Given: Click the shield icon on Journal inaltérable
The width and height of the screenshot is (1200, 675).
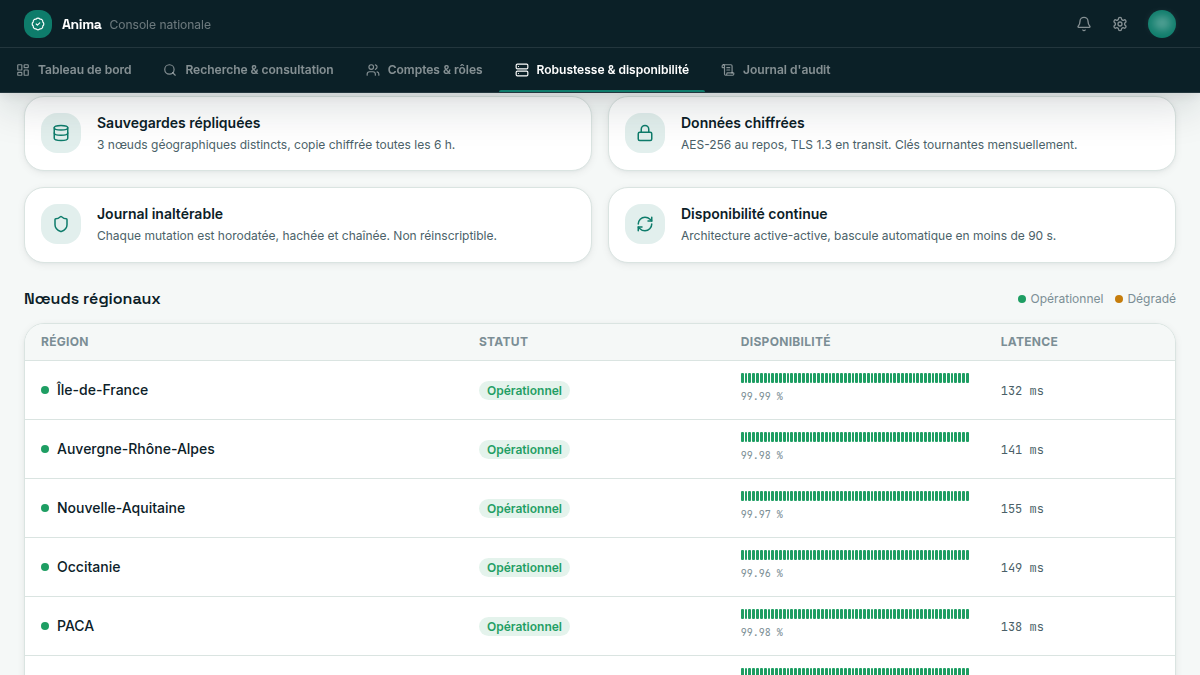Looking at the screenshot, I should [61, 224].
